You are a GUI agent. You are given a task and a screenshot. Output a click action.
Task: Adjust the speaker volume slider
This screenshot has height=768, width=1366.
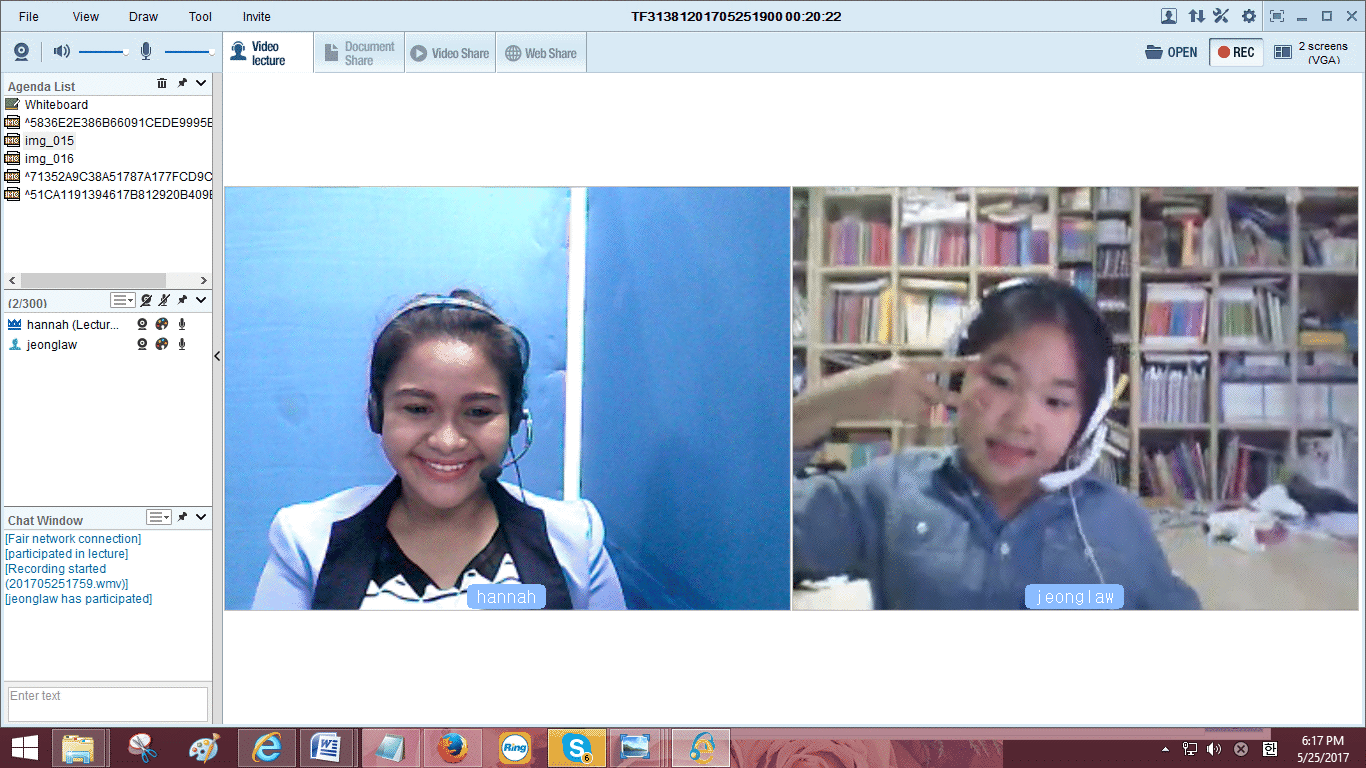click(103, 51)
